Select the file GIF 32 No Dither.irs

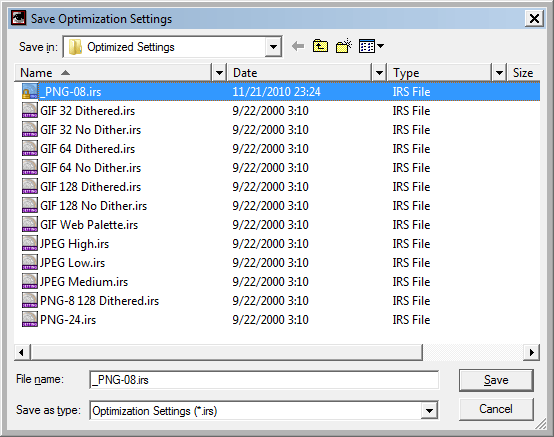tap(90, 130)
